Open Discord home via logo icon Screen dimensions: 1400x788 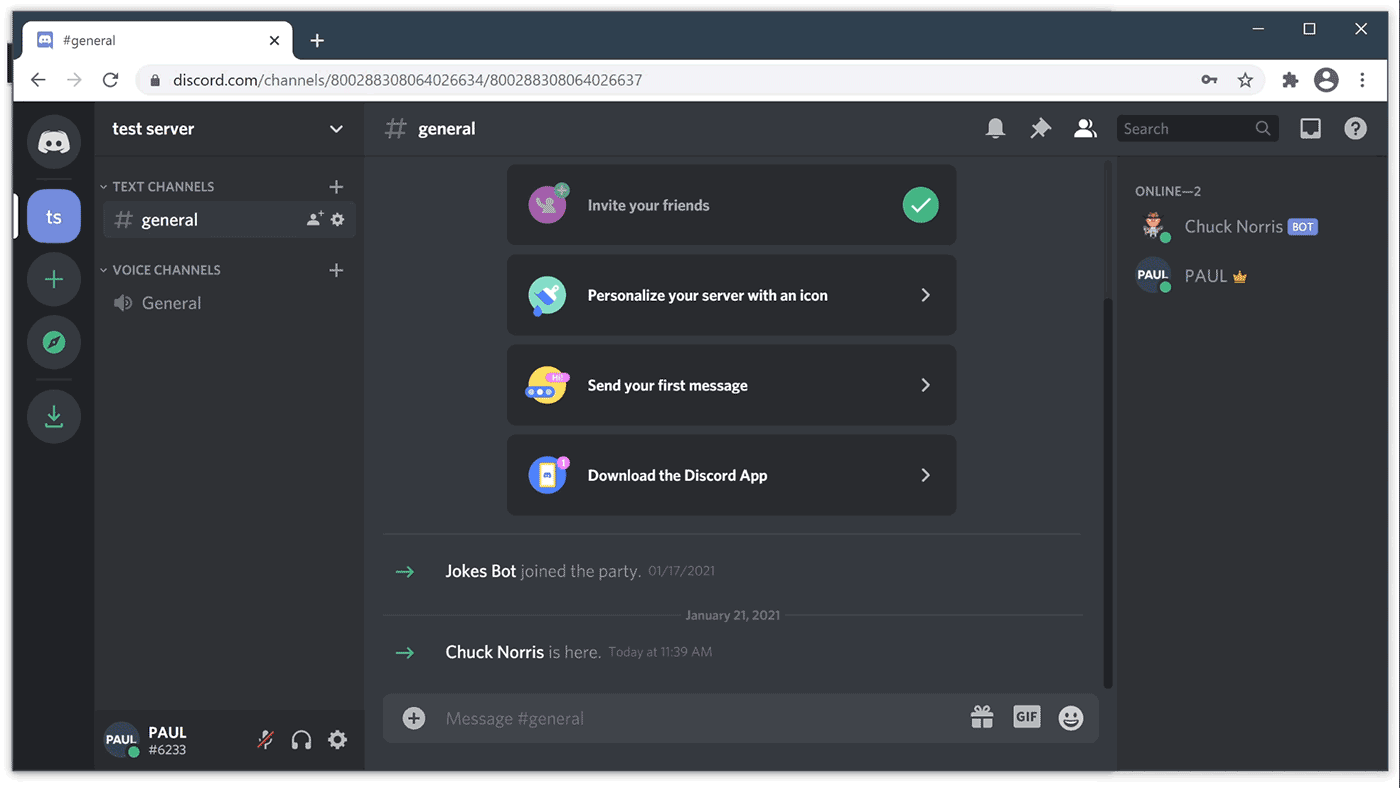(x=54, y=142)
